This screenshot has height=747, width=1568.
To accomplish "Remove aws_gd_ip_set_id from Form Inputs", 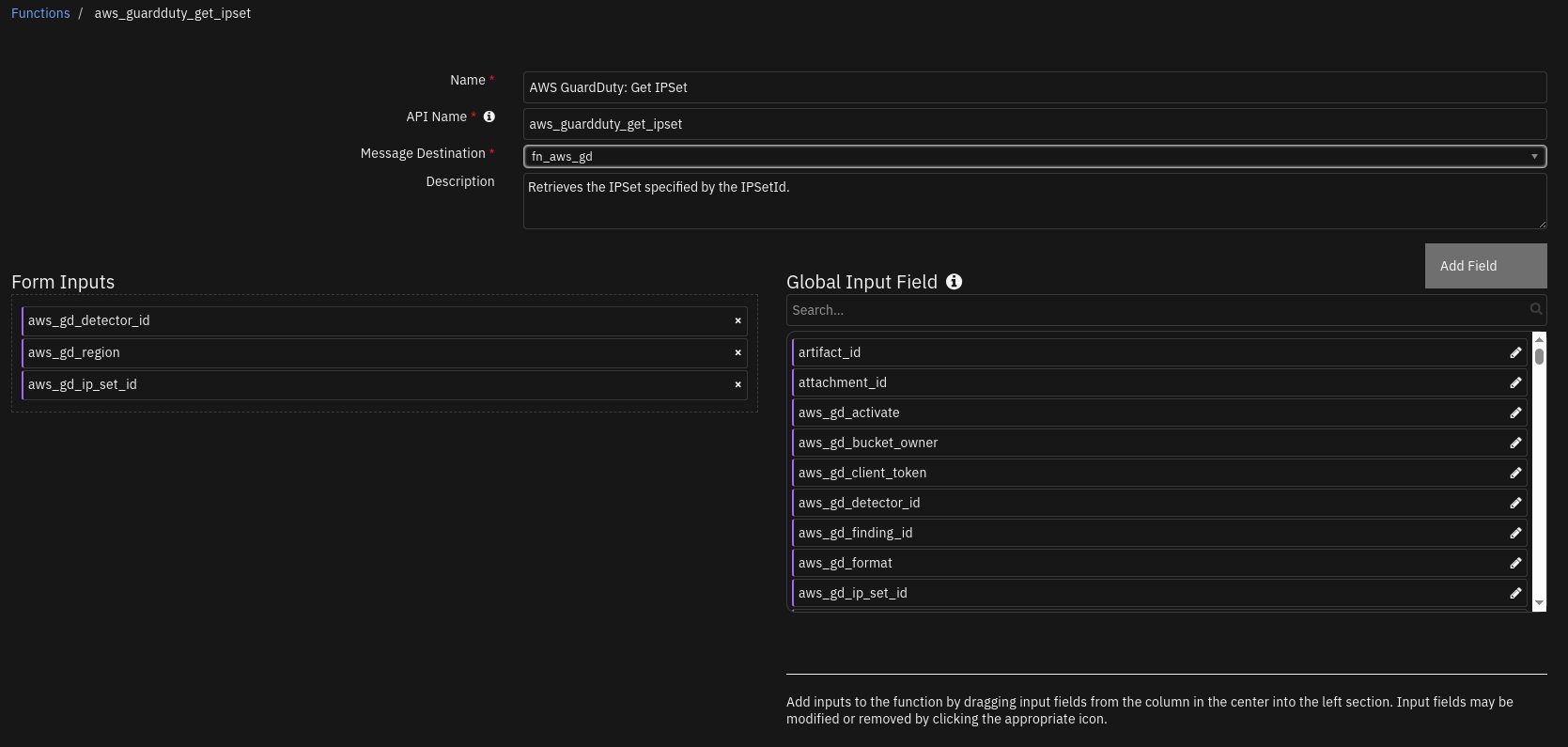I will 737,384.
